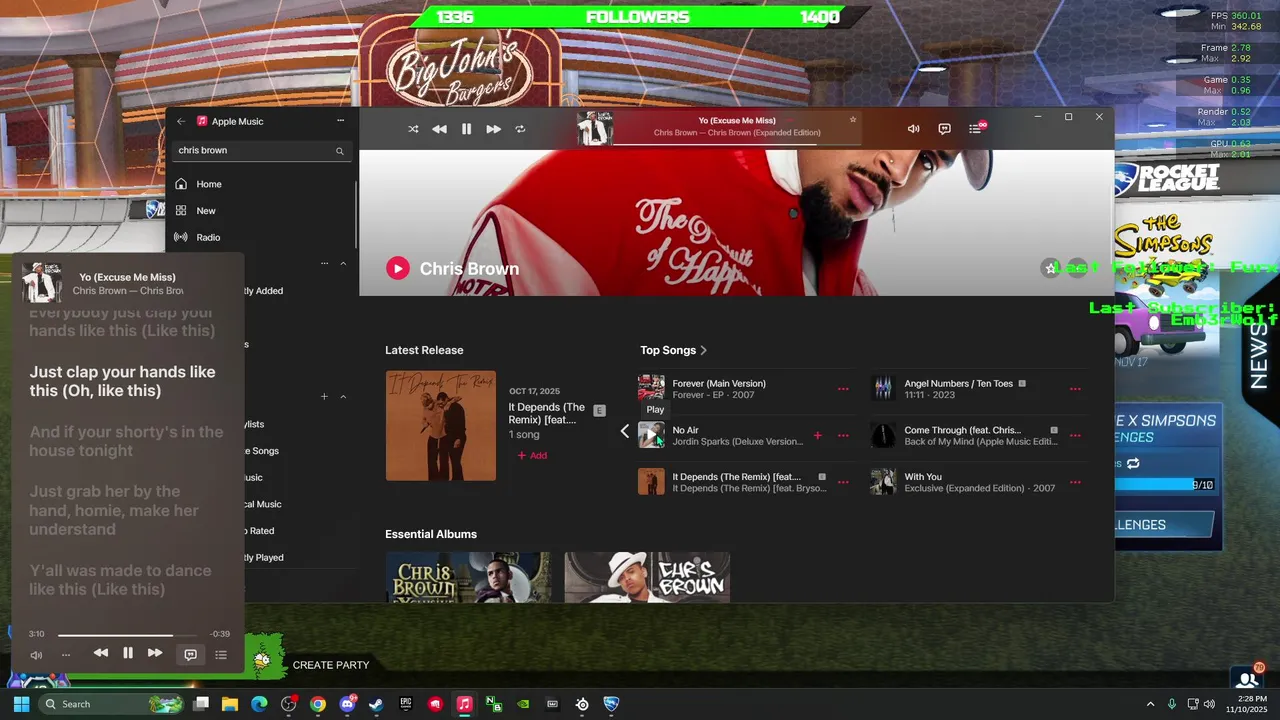This screenshot has height=720, width=1280.
Task: Open File Explorer from the taskbar
Action: [x=230, y=704]
